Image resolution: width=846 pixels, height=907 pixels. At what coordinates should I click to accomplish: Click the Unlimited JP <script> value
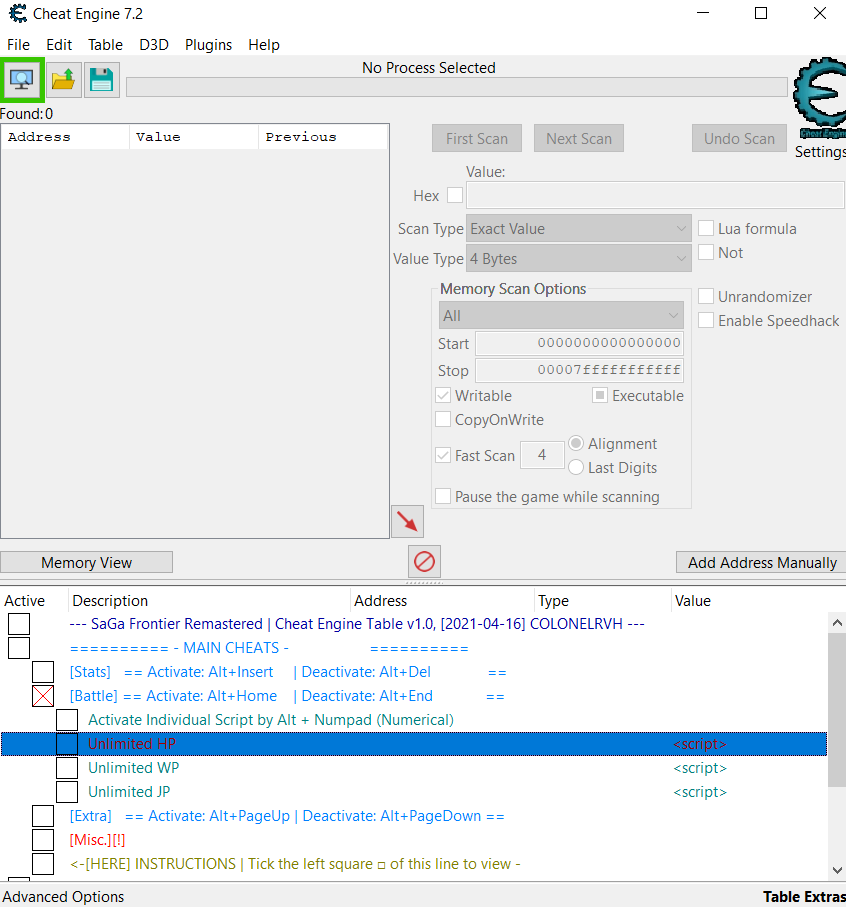pos(700,792)
